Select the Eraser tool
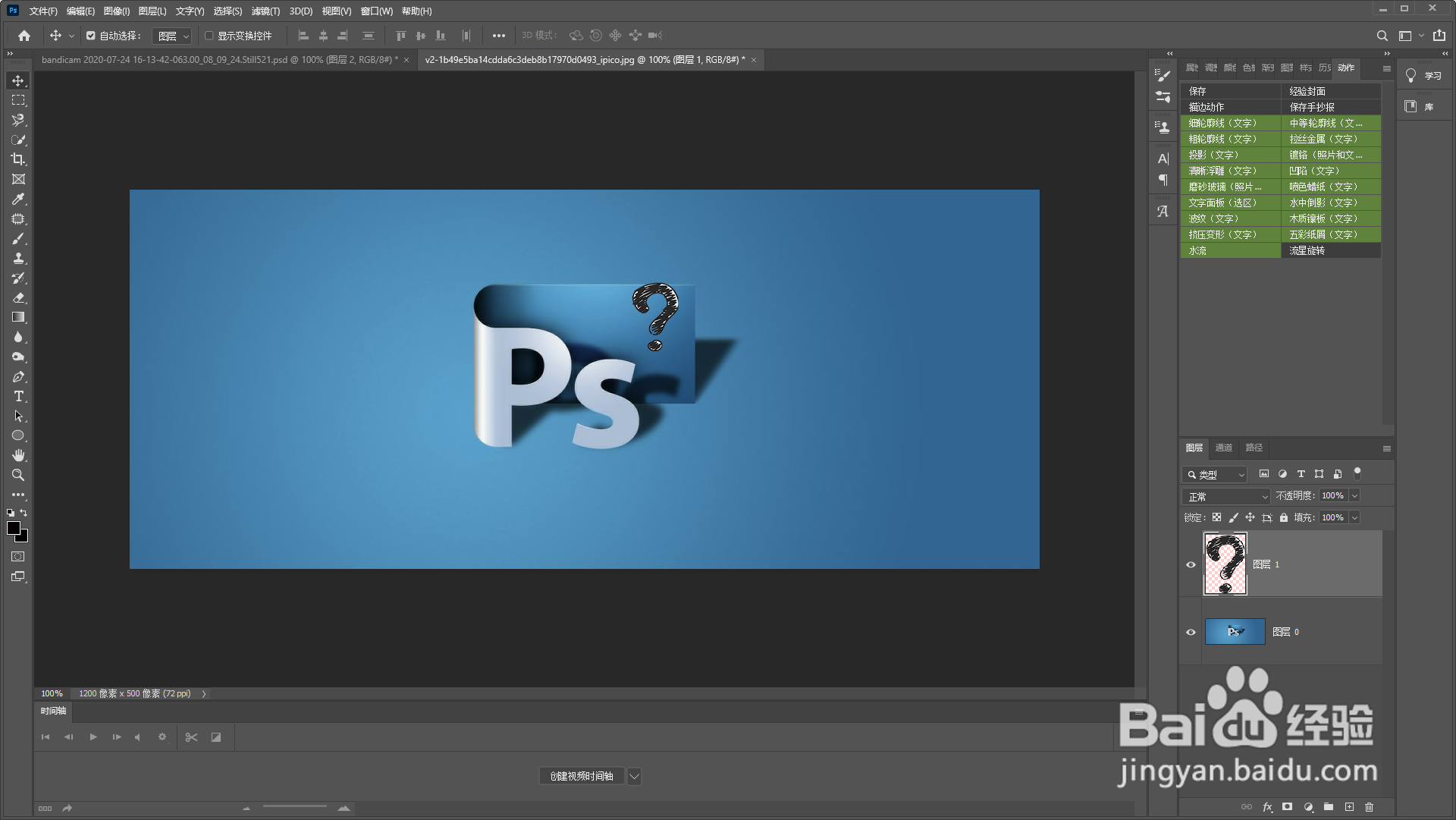This screenshot has width=1456, height=820. point(18,298)
